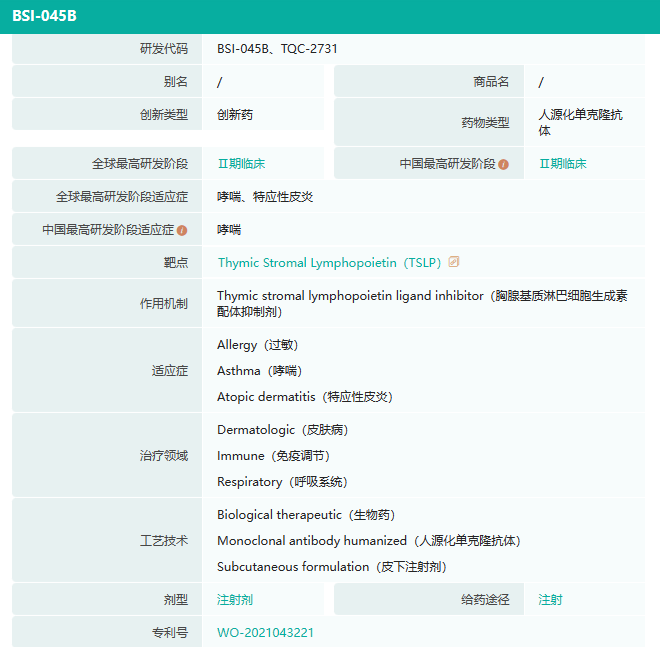Image resolution: width=660 pixels, height=647 pixels.
Task: Click Respiratory（呼吸系统）entry
Action: (282, 482)
